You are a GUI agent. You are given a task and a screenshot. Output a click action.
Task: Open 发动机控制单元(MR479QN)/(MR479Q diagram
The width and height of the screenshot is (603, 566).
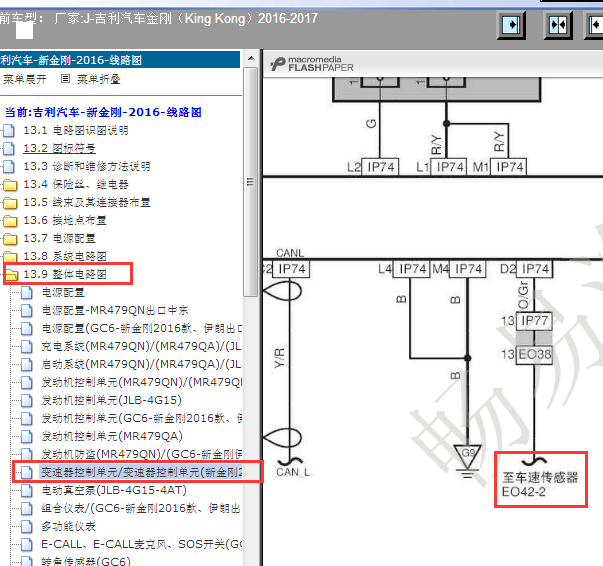click(x=142, y=382)
